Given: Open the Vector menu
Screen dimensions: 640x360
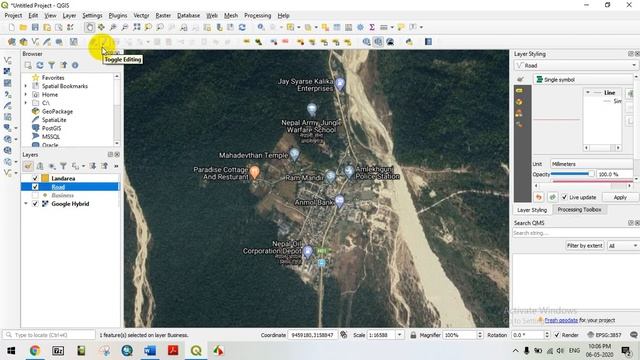Looking at the screenshot, I should pyautogui.click(x=141, y=16).
